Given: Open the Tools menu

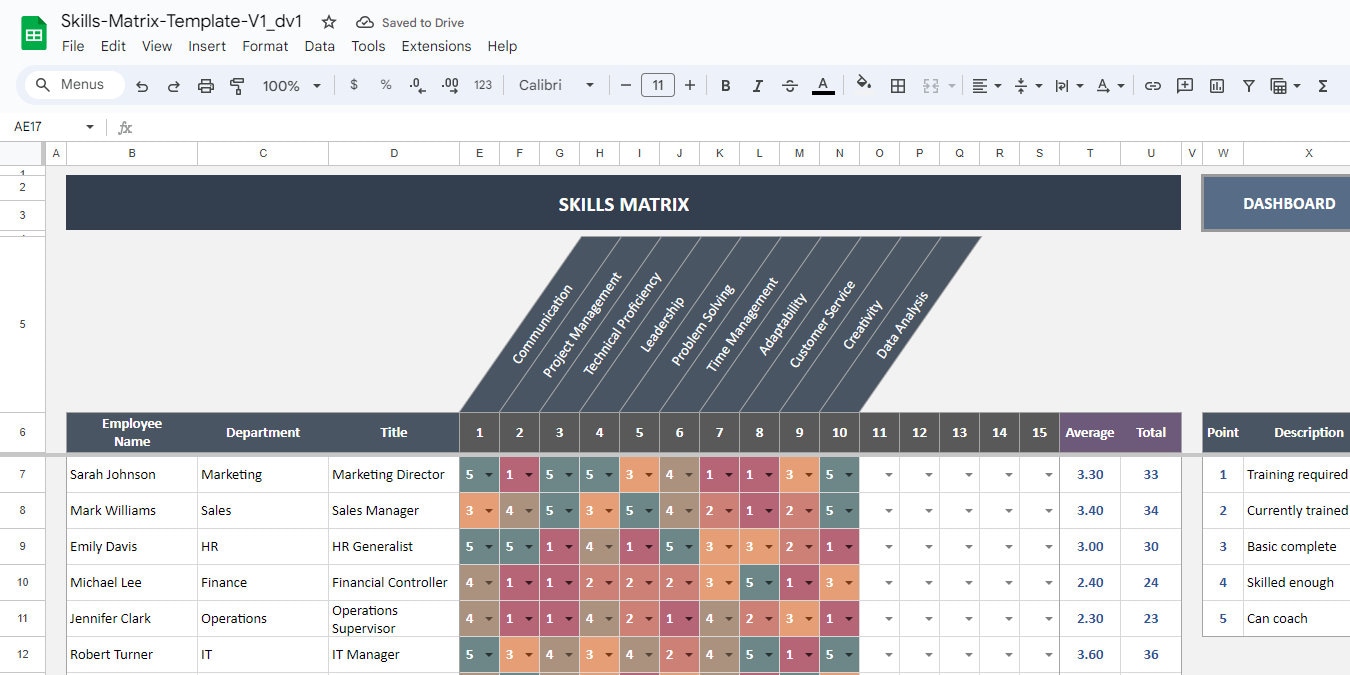Looking at the screenshot, I should (368, 46).
